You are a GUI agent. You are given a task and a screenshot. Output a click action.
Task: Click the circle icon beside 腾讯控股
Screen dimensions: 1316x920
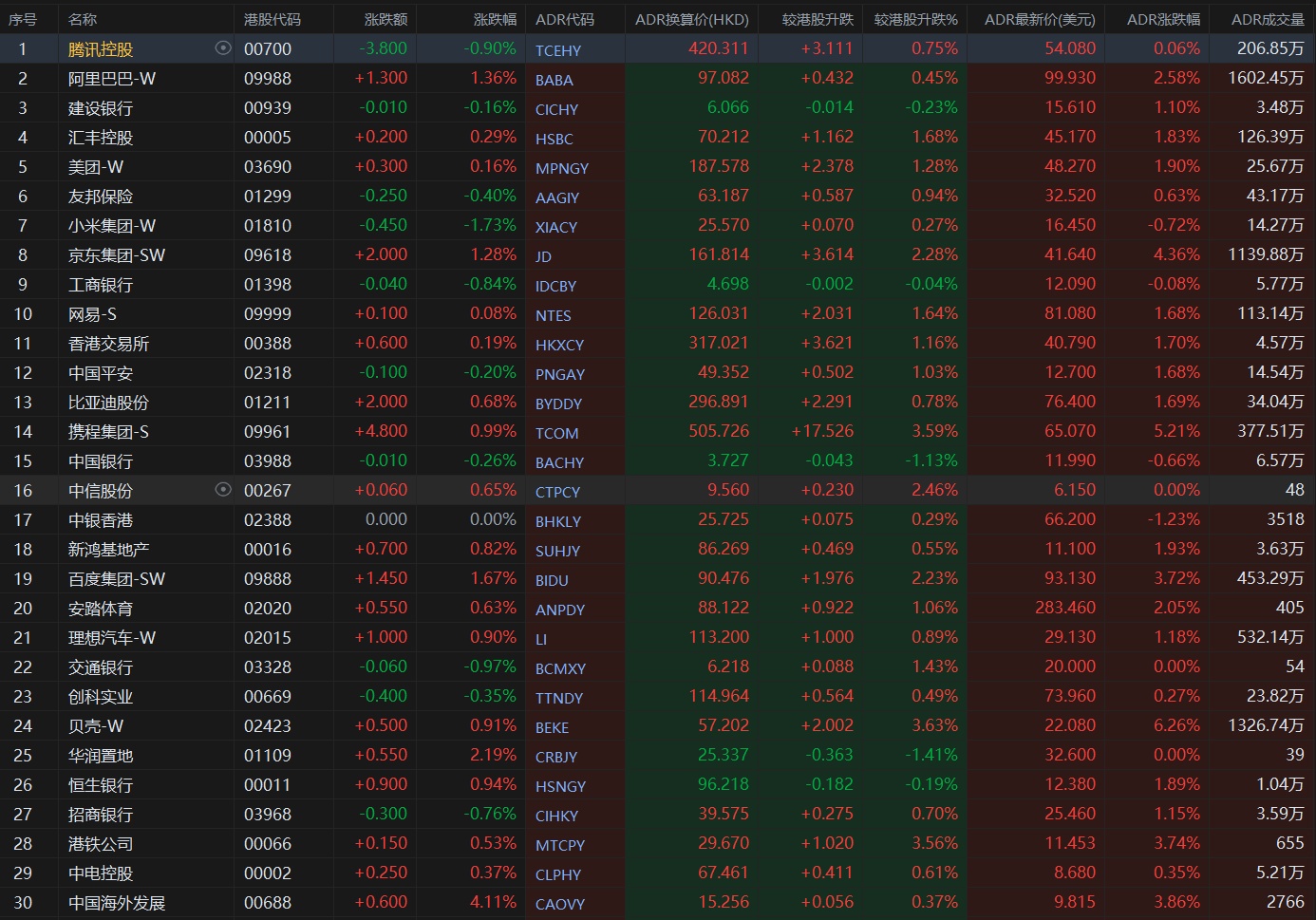[x=223, y=48]
